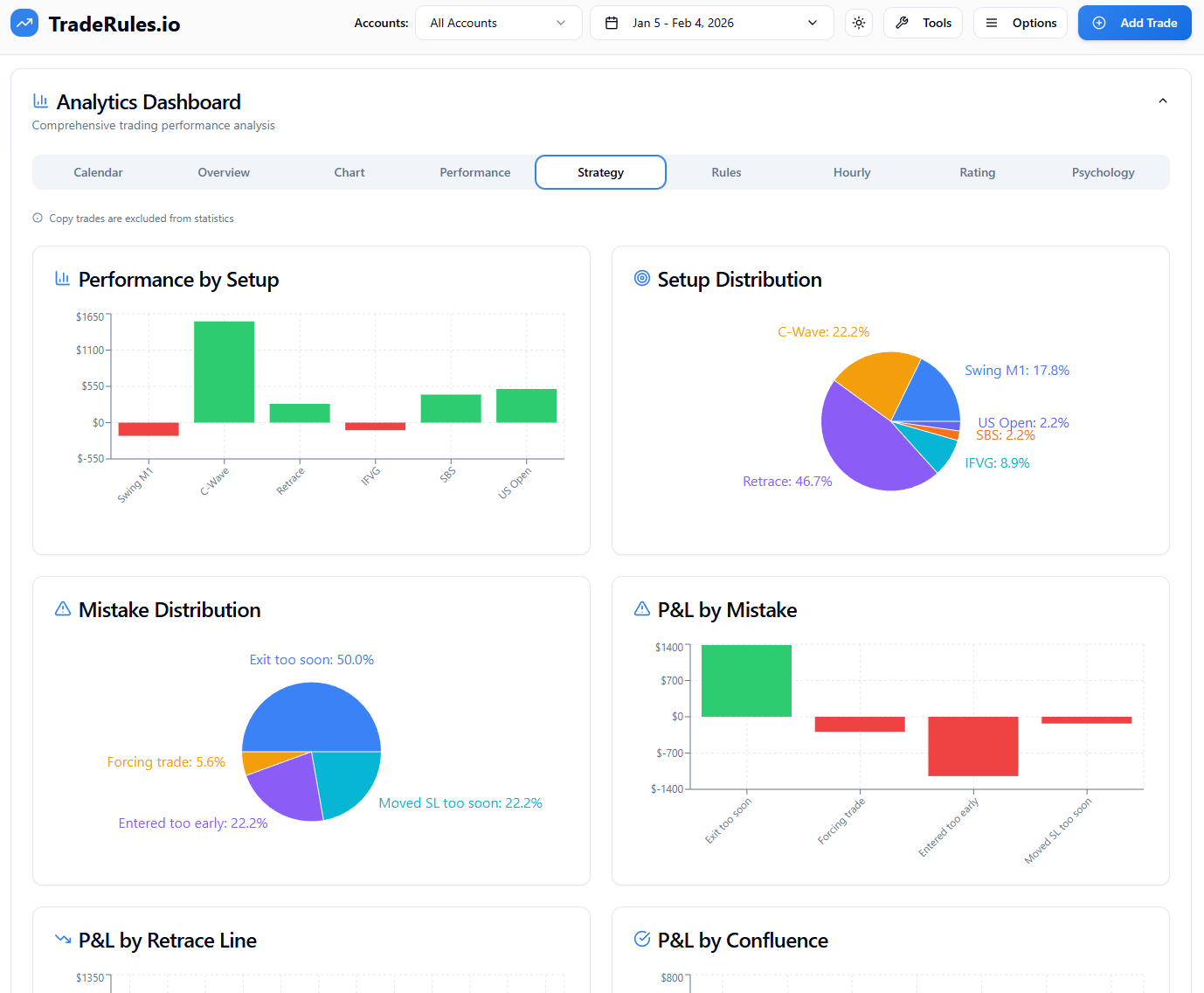This screenshot has width=1204, height=993.
Task: Switch to the Overview tab
Action: click(224, 172)
